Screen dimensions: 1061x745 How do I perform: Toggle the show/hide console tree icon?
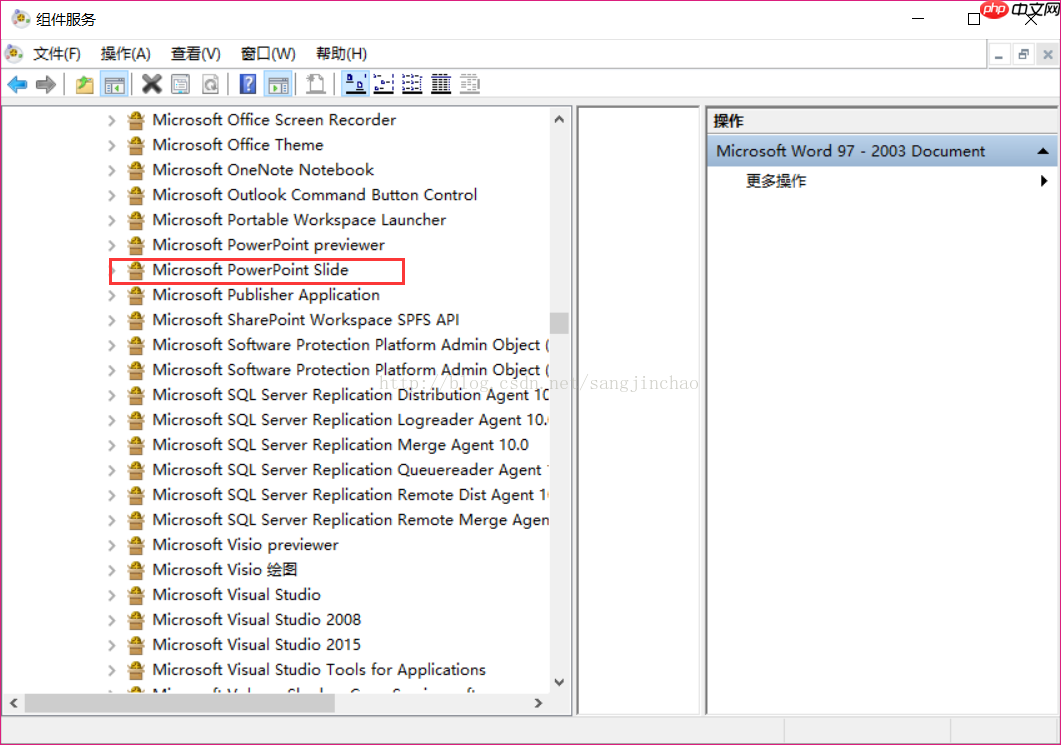114,85
